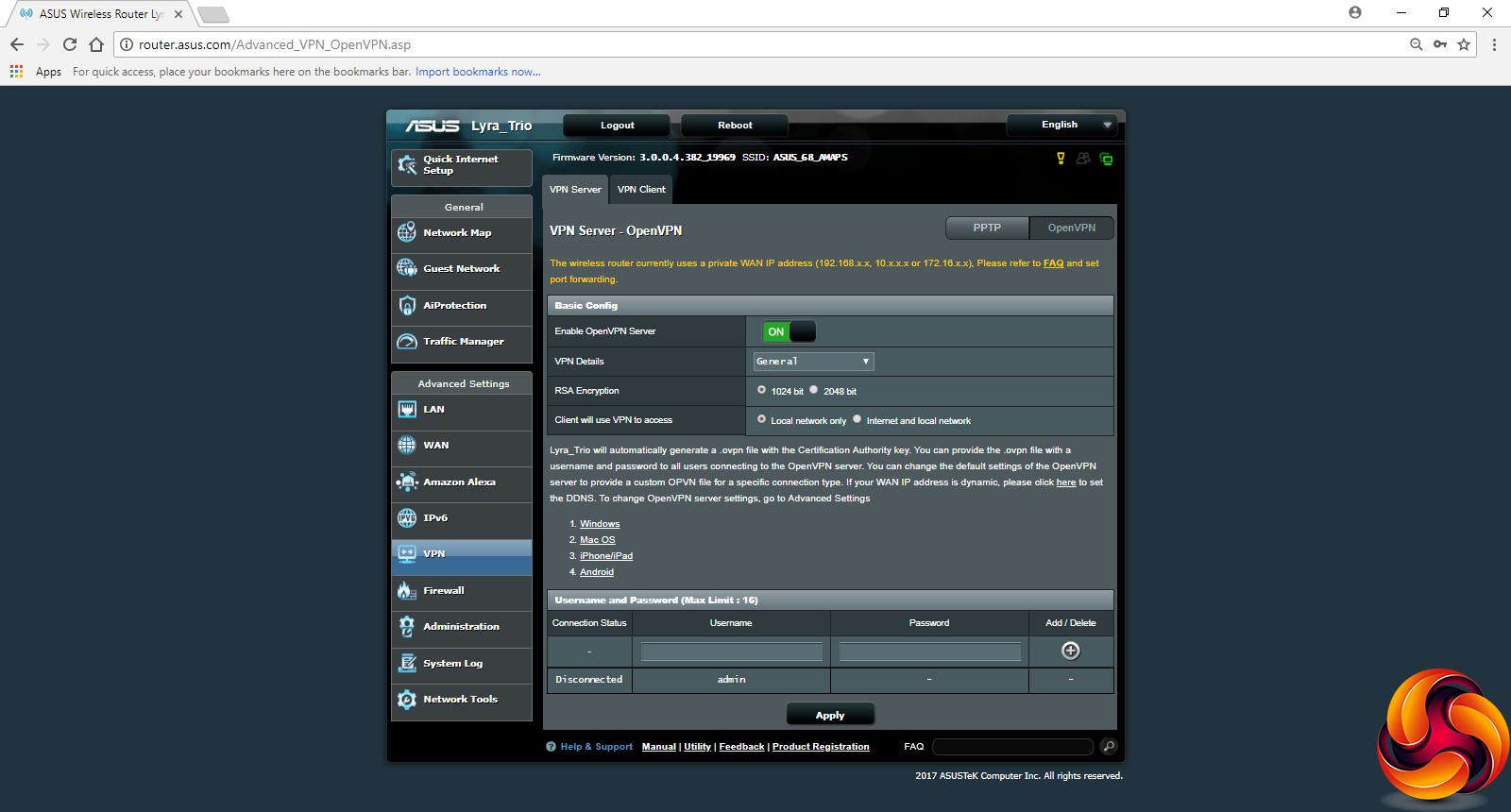This screenshot has width=1511, height=812.
Task: Click the yellow notification bulb icon
Action: [x=1061, y=159]
